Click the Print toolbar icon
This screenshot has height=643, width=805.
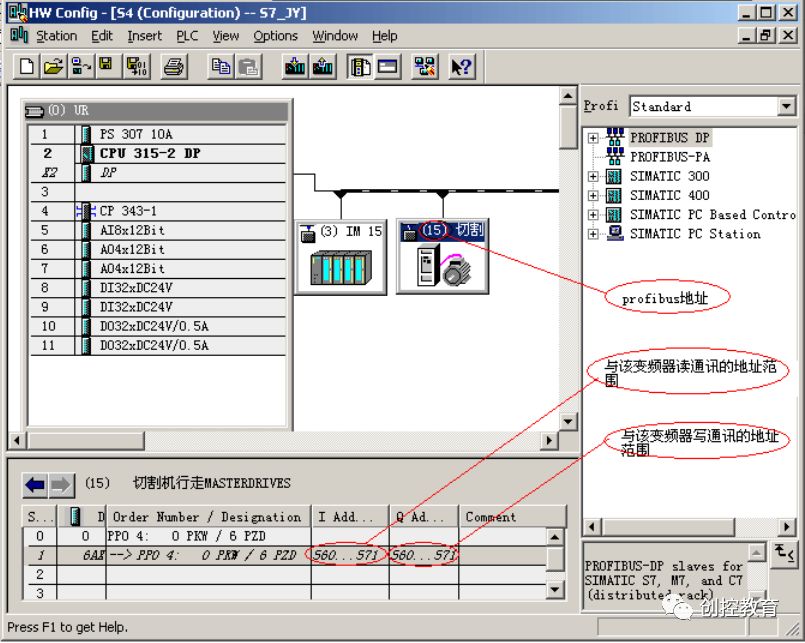click(172, 66)
